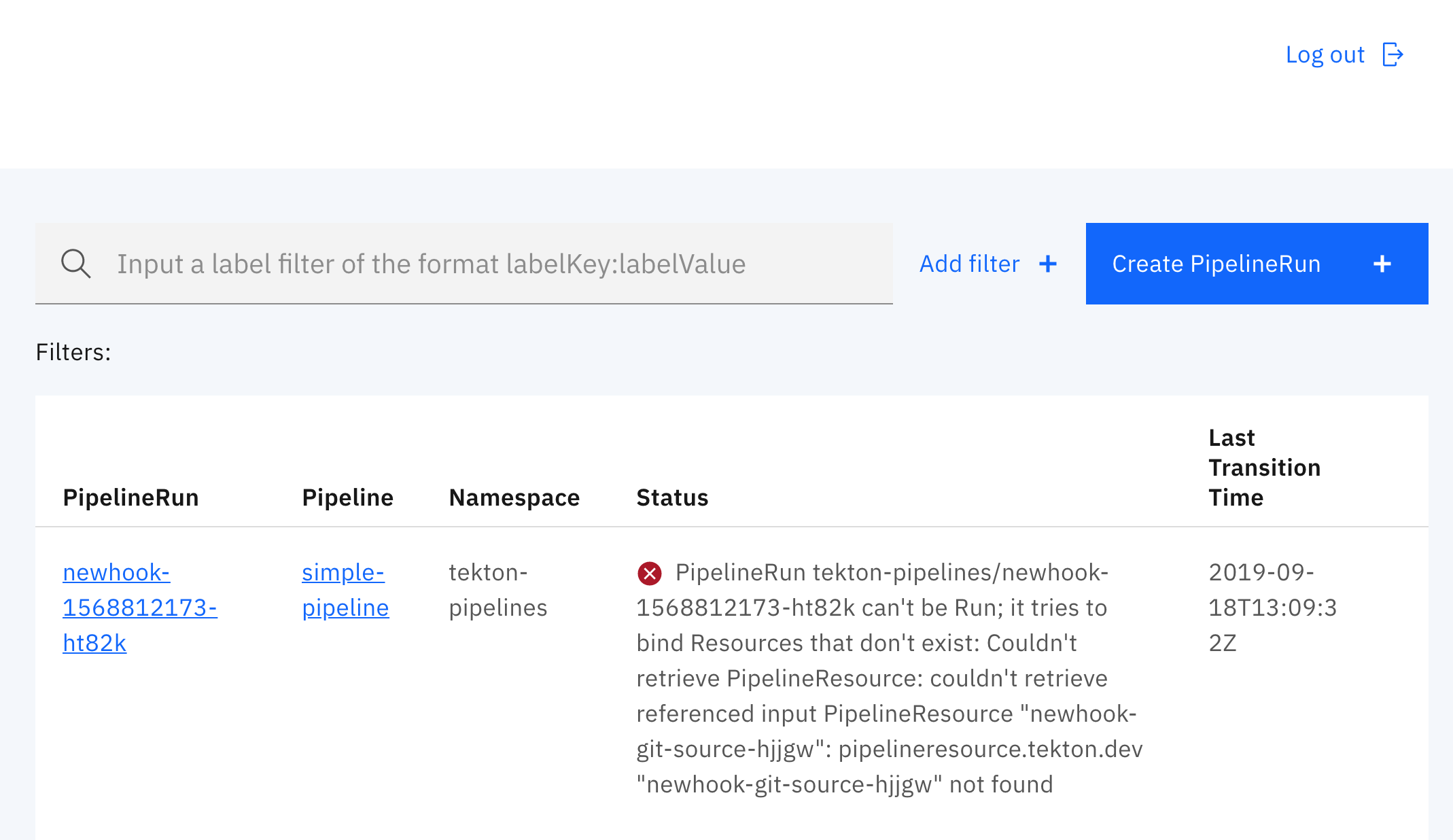Click the Status column header
This screenshot has width=1453, height=840.
pos(672,497)
